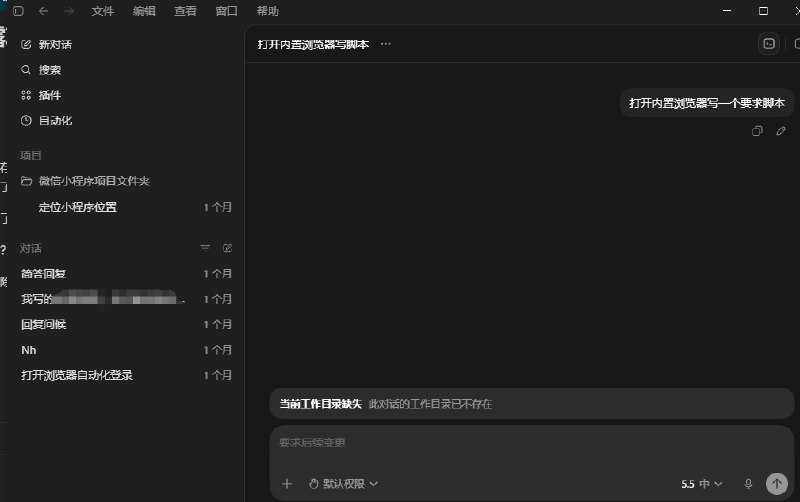Open the 5.5 中 model dropdown

[702, 484]
